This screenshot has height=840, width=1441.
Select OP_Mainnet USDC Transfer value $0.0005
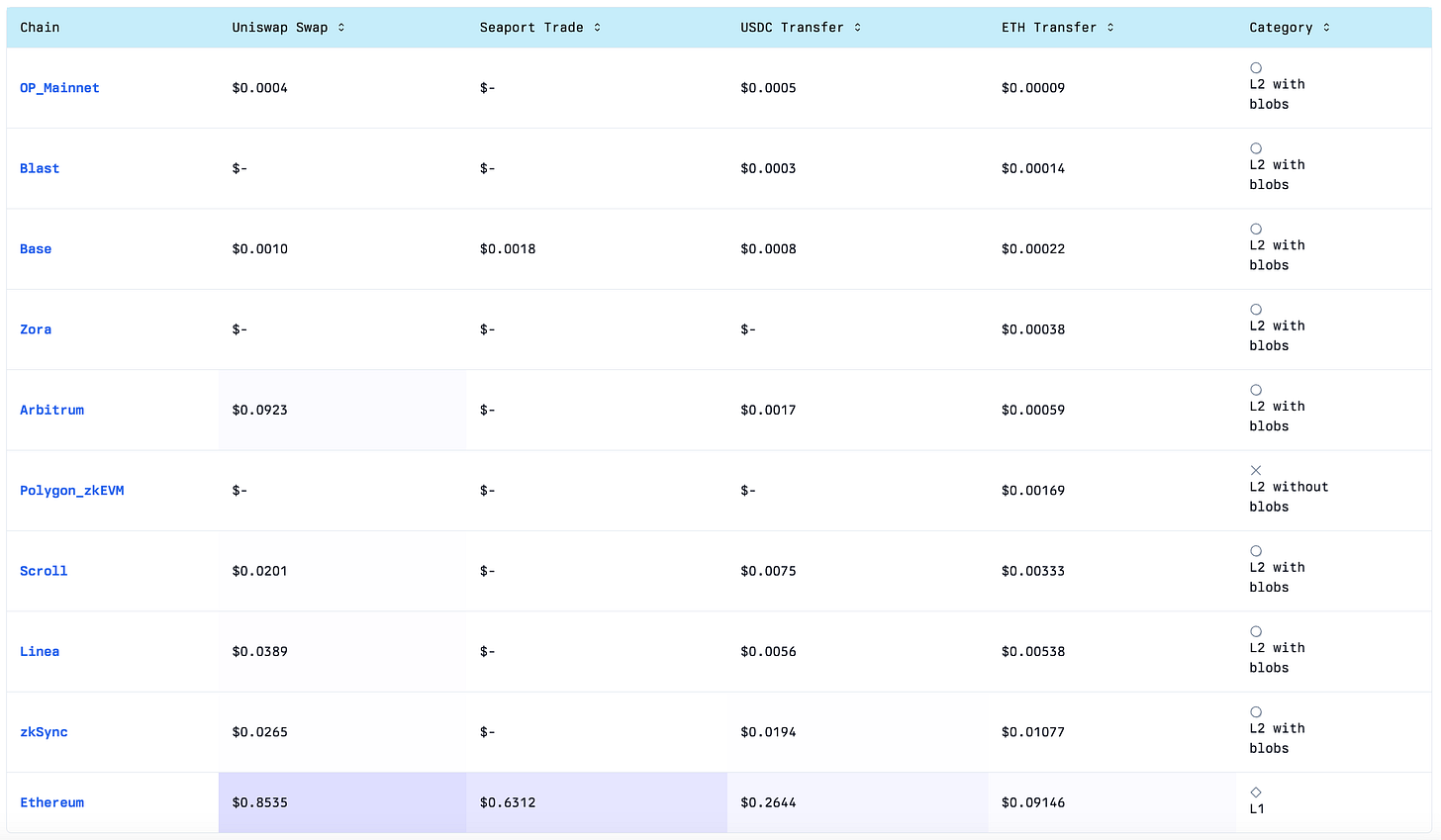click(768, 88)
